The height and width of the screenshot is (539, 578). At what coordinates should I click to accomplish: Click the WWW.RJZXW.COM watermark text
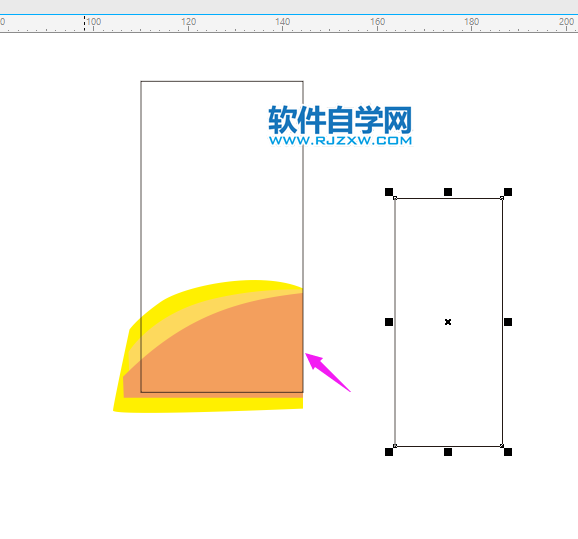(x=340, y=140)
